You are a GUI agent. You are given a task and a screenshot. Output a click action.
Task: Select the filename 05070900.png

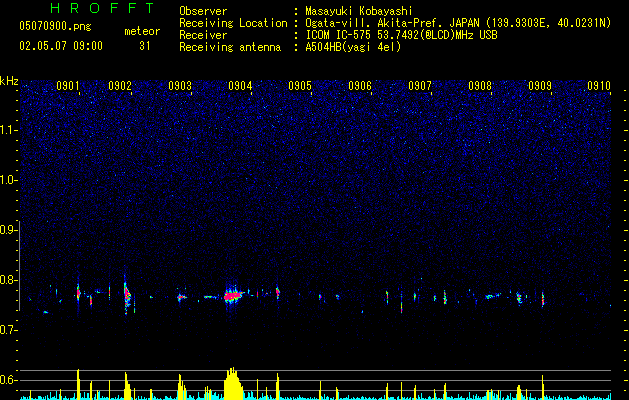pyautogui.click(x=55, y=26)
